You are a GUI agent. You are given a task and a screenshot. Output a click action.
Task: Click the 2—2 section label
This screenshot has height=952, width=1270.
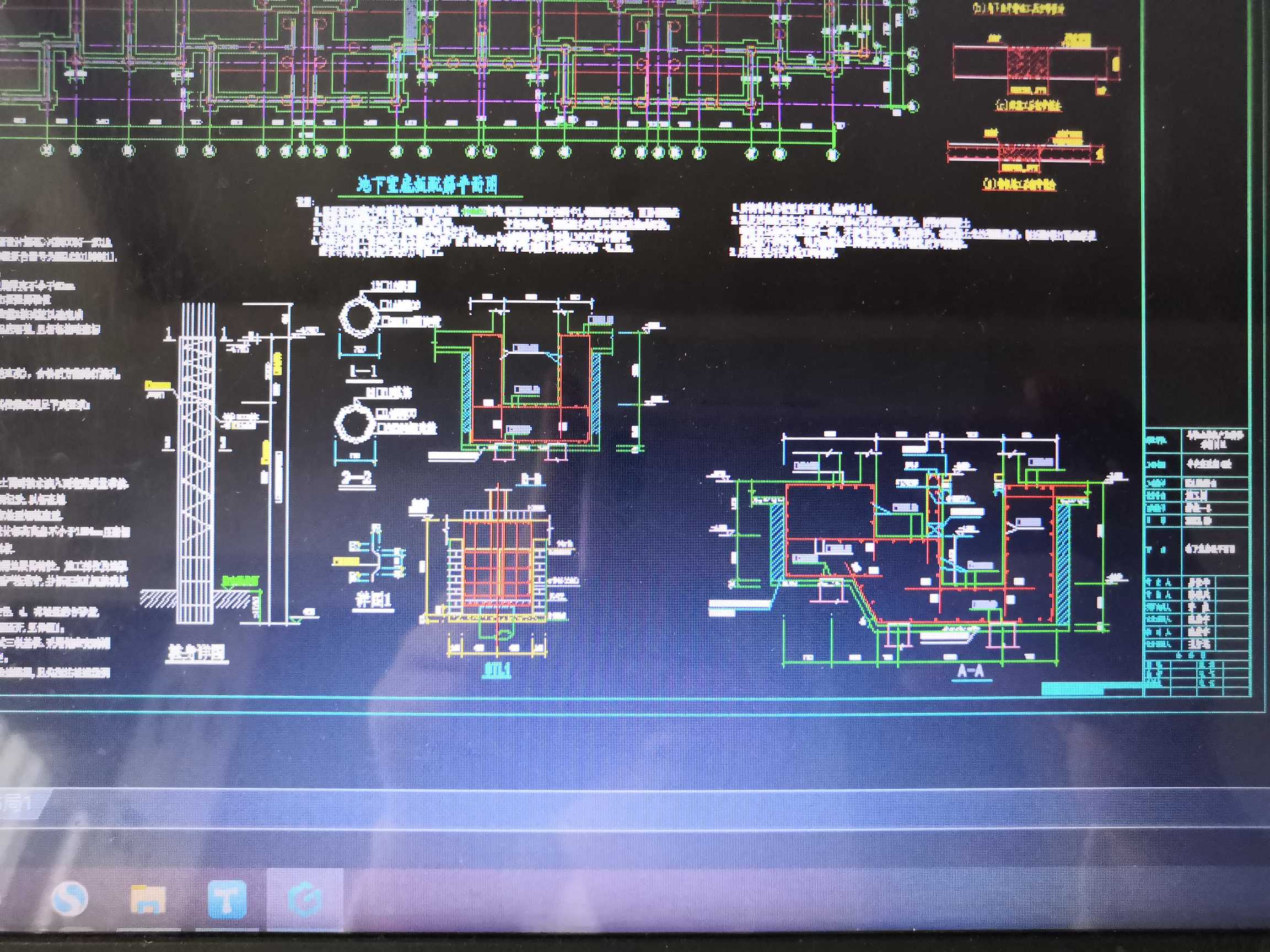[356, 478]
